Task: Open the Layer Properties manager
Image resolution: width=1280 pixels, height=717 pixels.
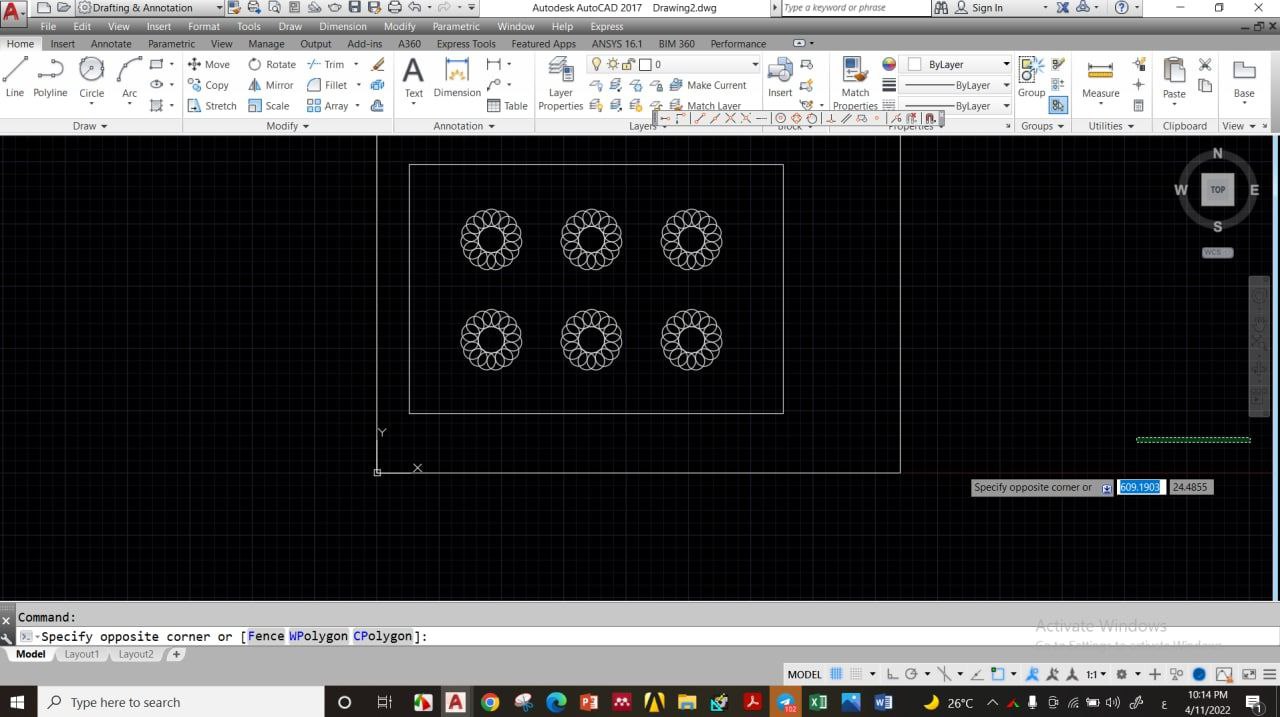Action: click(560, 80)
